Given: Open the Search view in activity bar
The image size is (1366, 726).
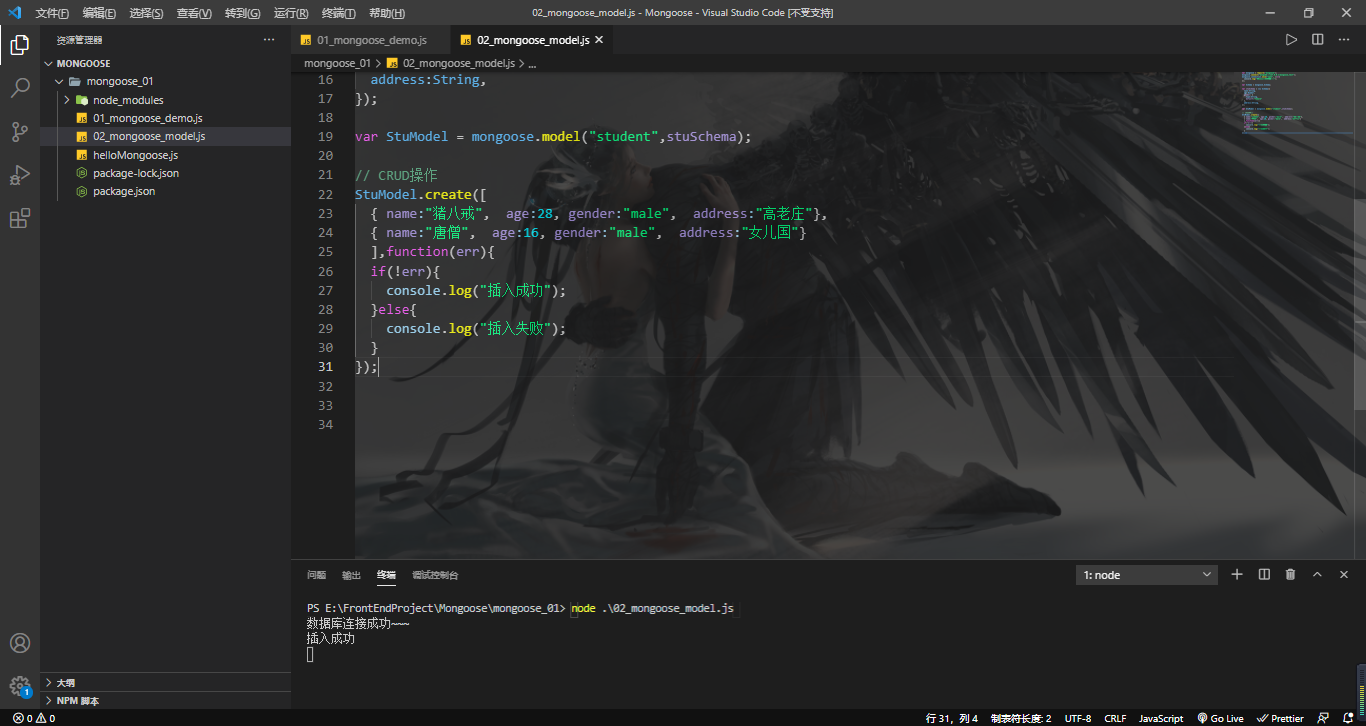Looking at the screenshot, I should coord(20,88).
